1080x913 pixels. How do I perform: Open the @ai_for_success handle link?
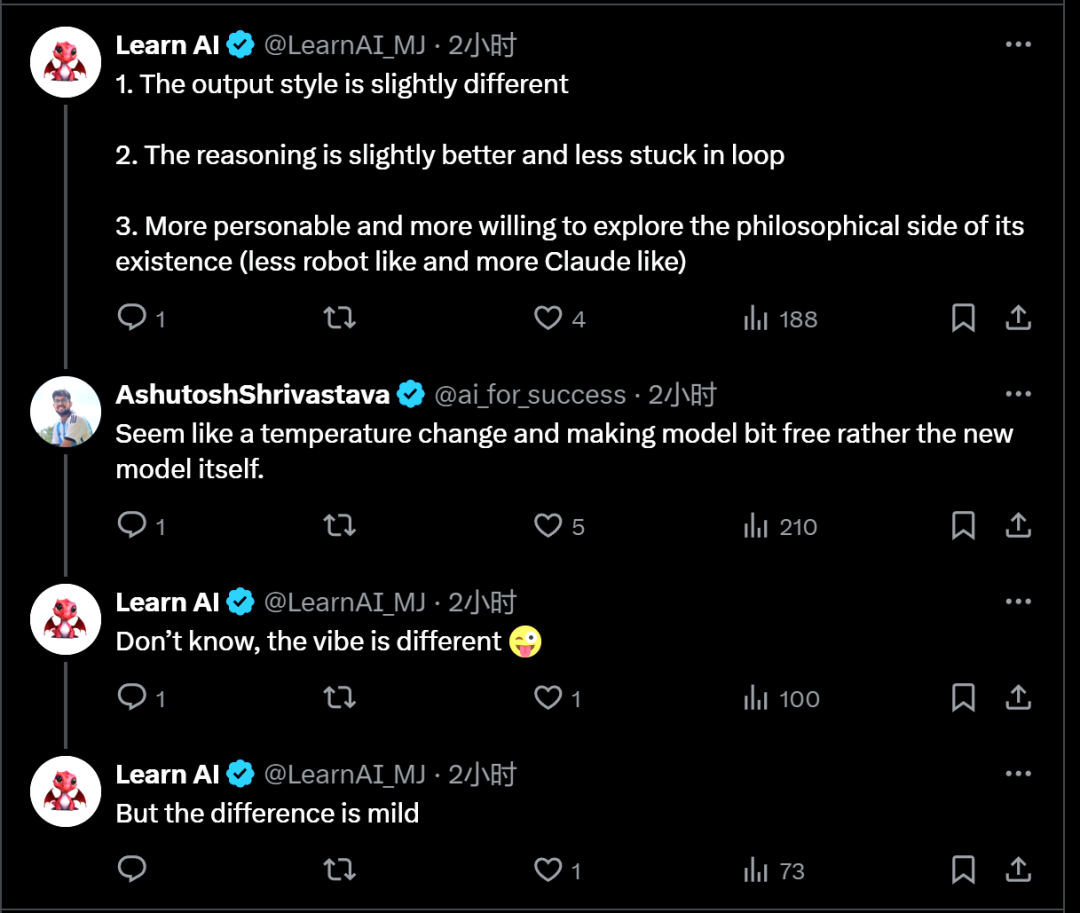[530, 395]
